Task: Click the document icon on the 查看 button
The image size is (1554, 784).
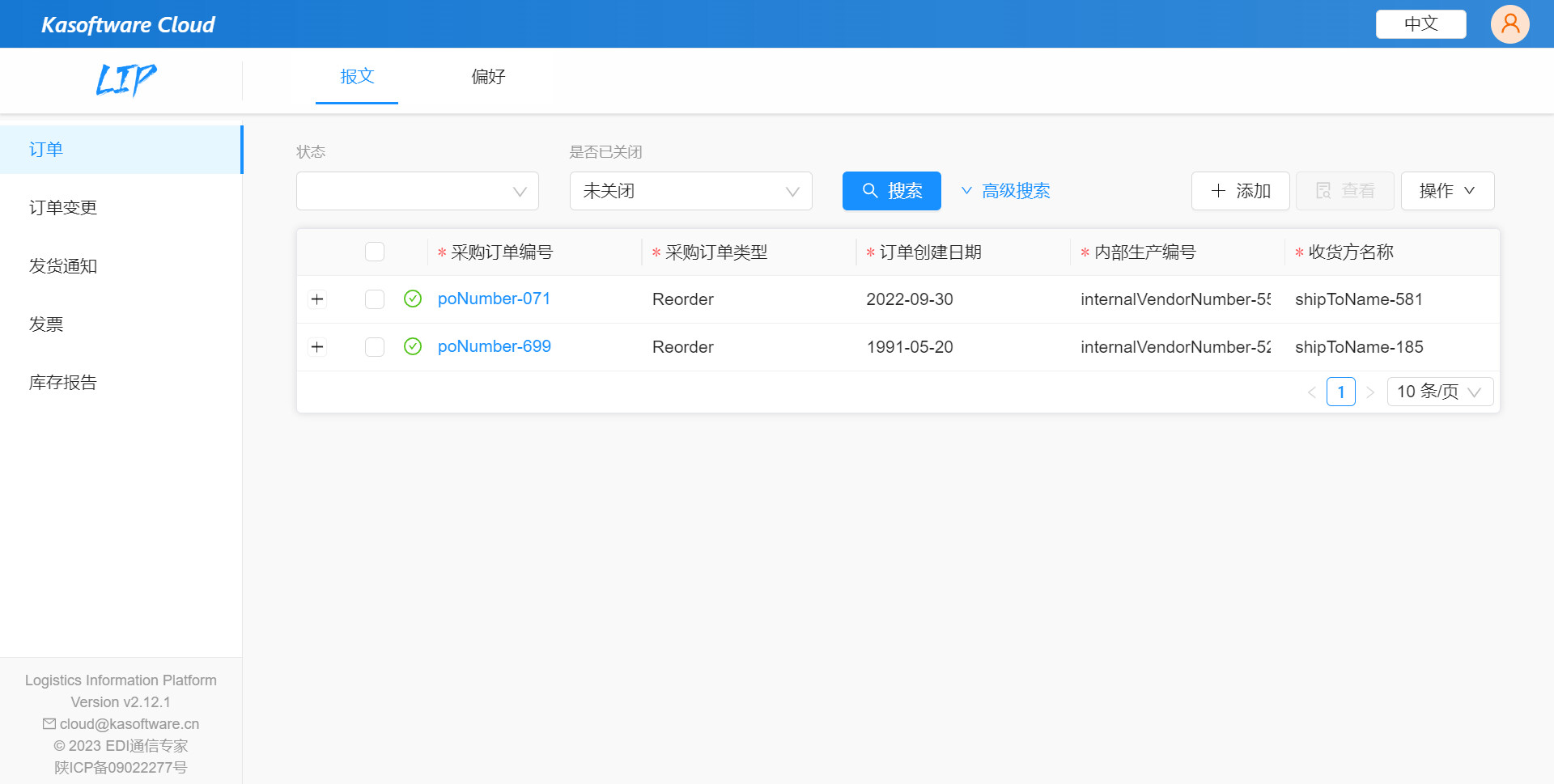Action: click(x=1323, y=191)
